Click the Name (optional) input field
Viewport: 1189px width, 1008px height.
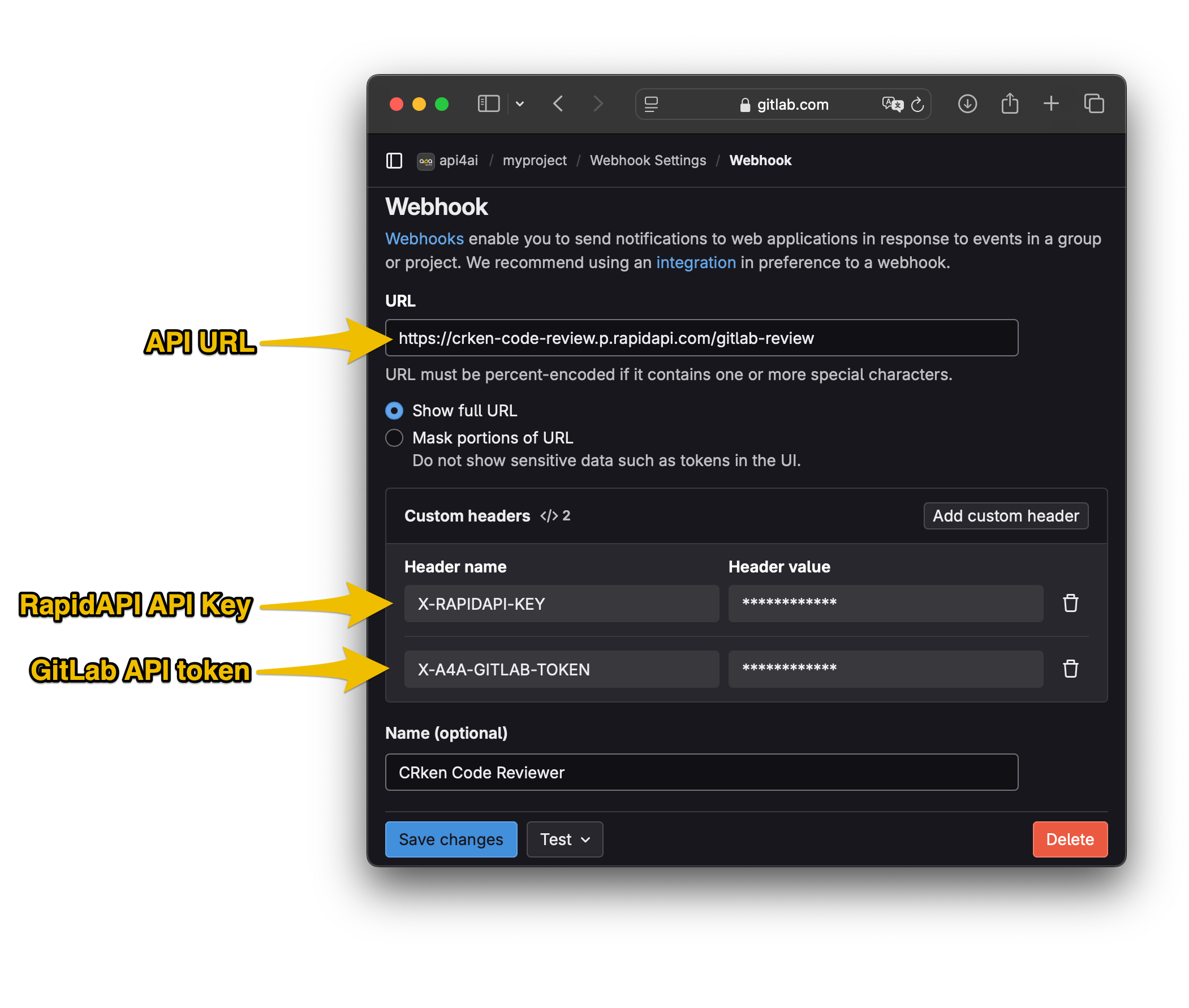tap(701, 773)
